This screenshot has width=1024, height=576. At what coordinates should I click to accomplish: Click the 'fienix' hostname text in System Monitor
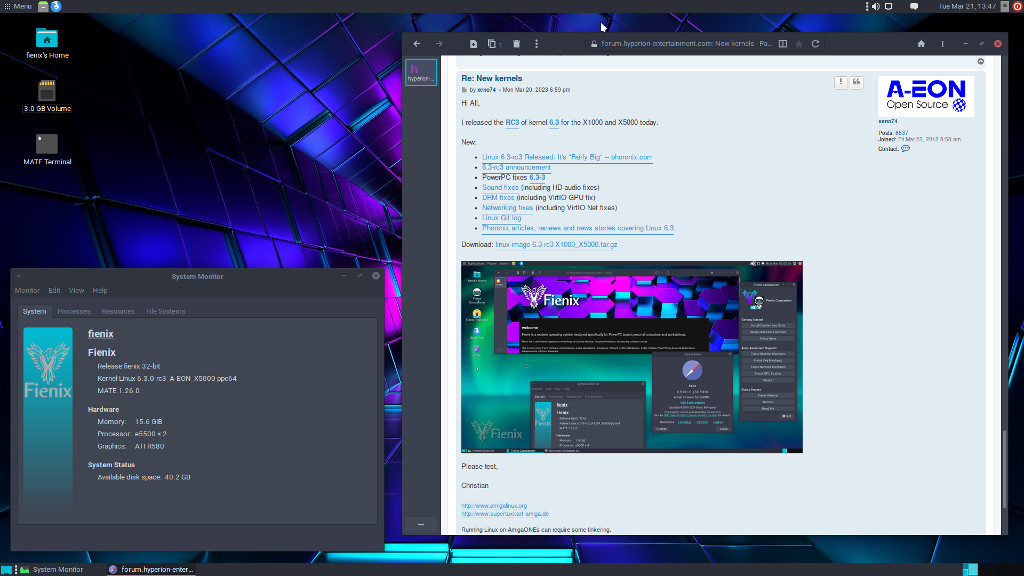click(x=101, y=334)
